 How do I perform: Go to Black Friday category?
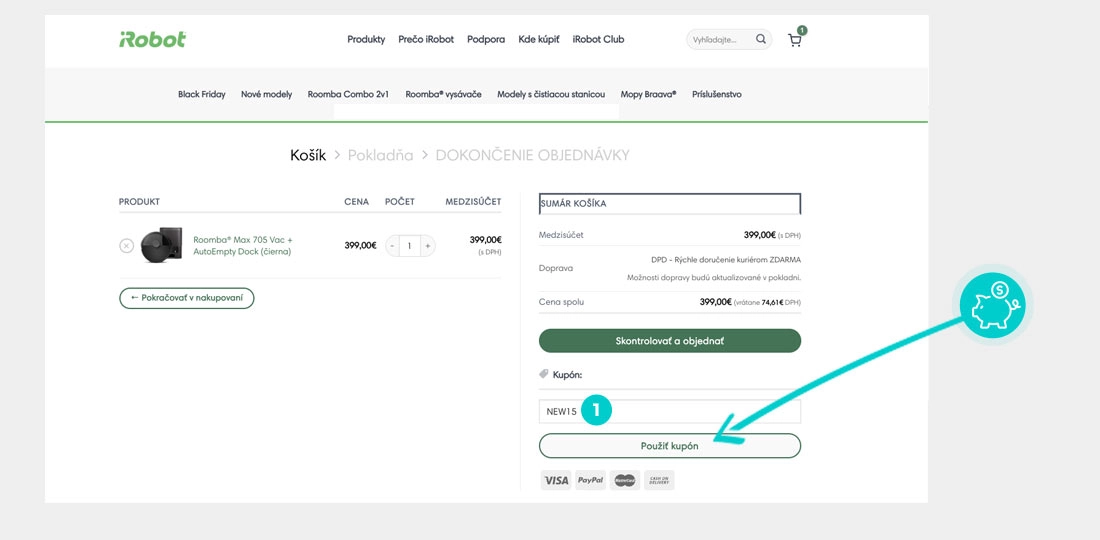tap(202, 94)
